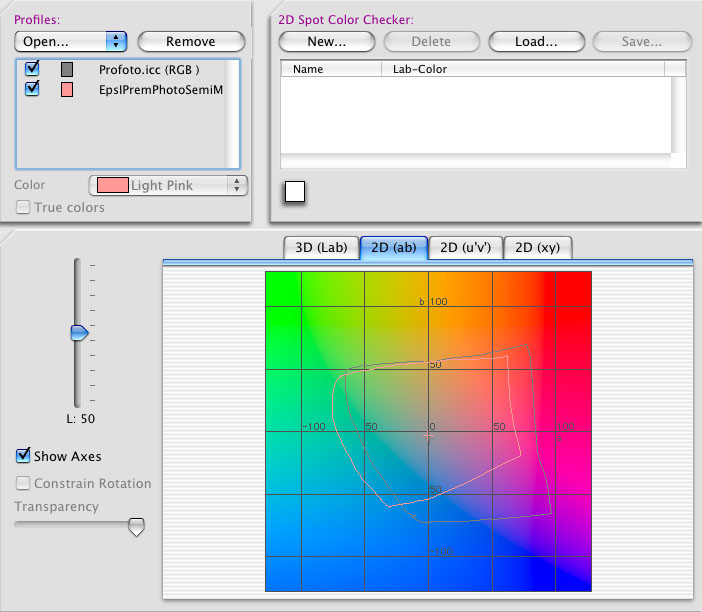
Task: Click the Name column header
Action: [x=331, y=69]
